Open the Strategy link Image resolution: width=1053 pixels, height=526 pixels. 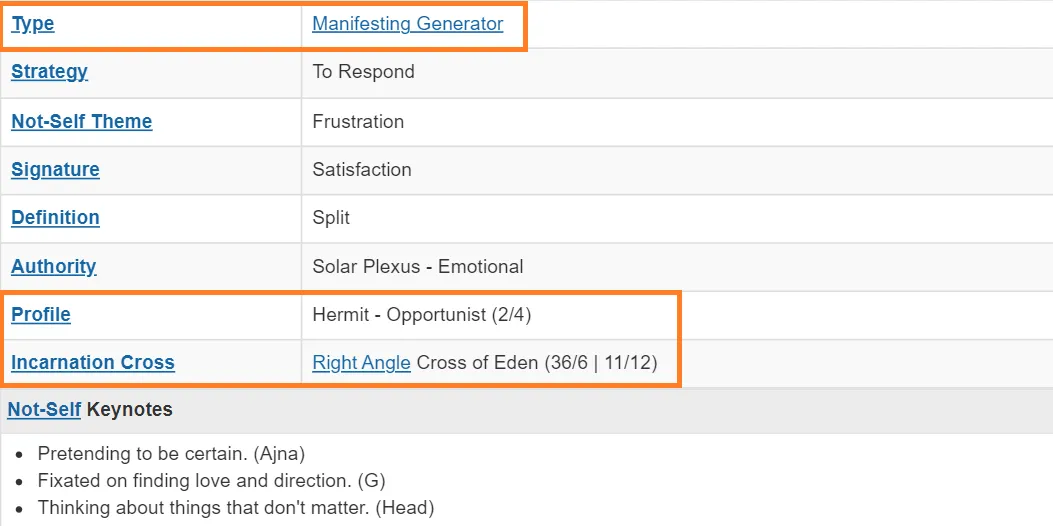point(50,72)
